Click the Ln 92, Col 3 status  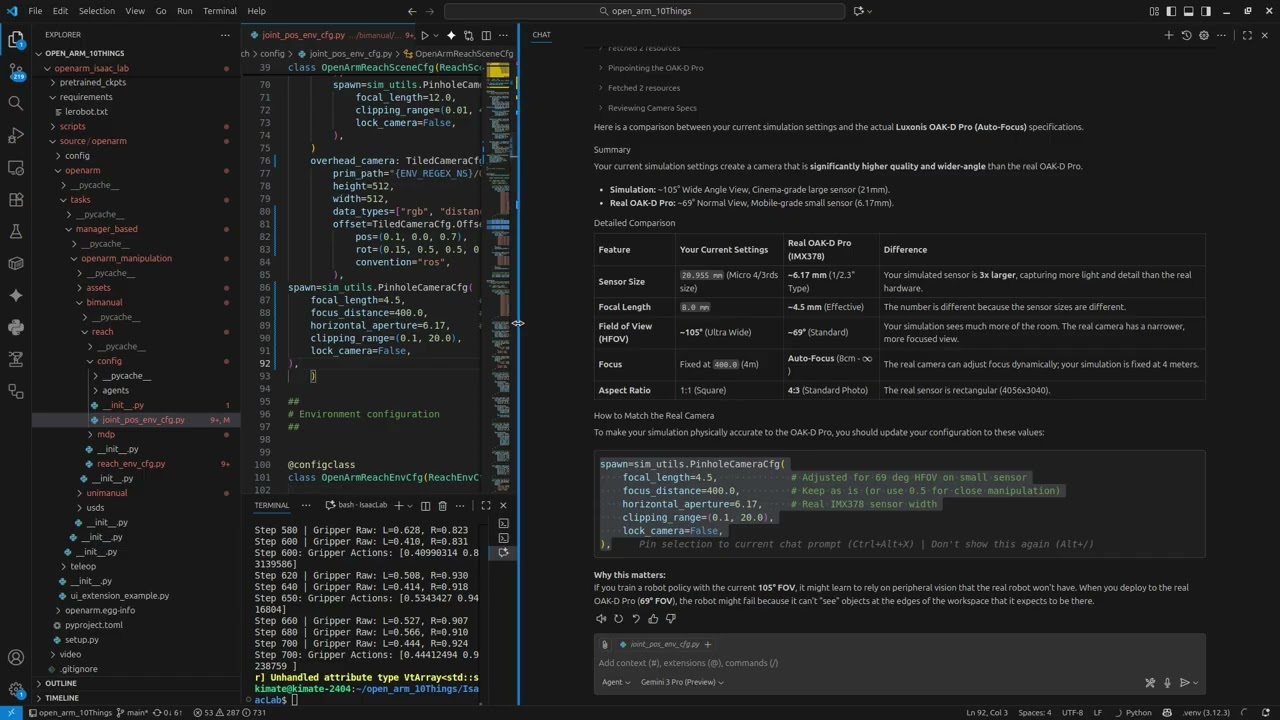[988, 713]
